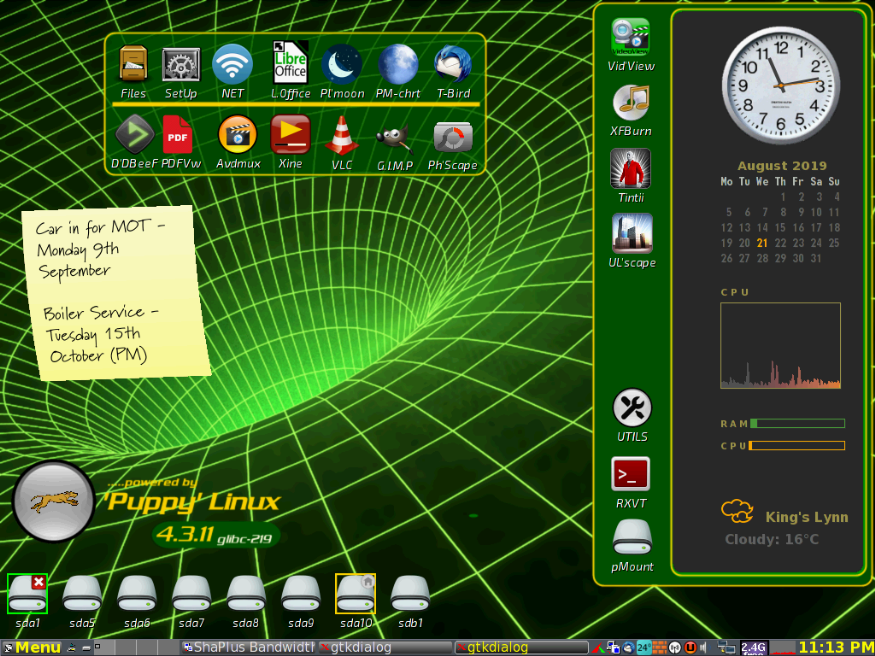Click the Cloudy: 16°C weather text

(772, 539)
